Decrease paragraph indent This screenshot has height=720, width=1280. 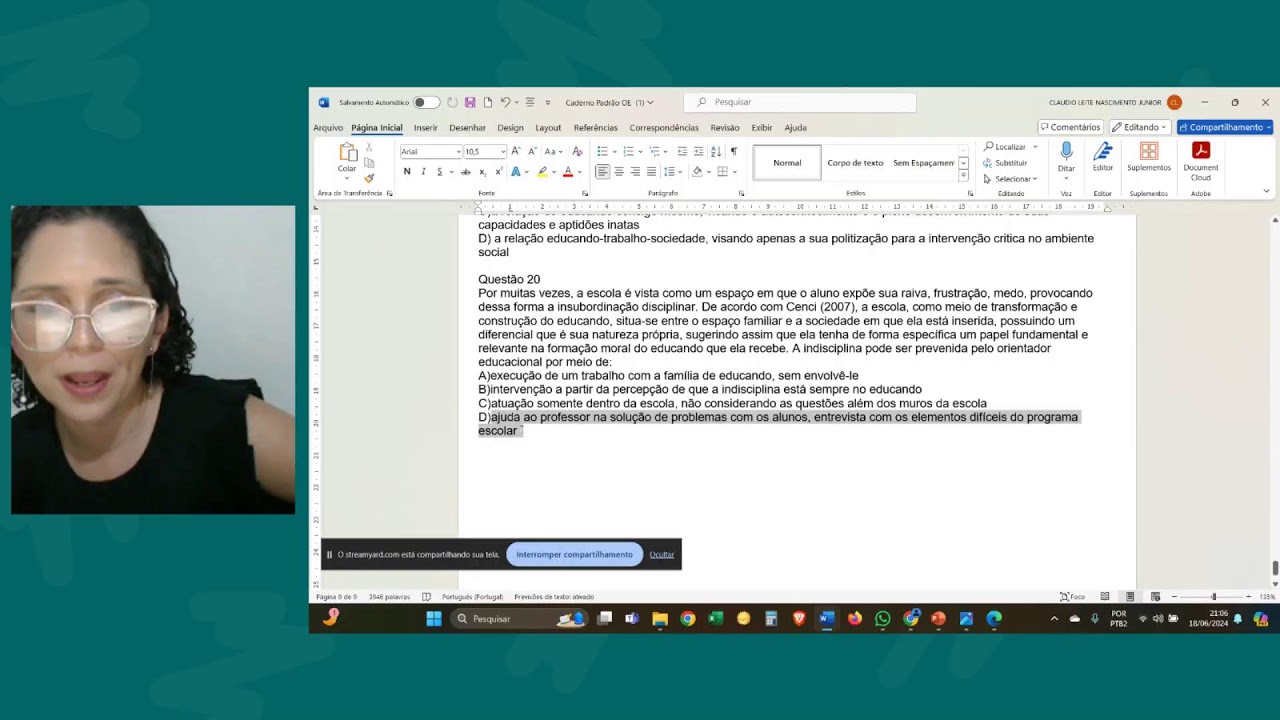[x=682, y=151]
